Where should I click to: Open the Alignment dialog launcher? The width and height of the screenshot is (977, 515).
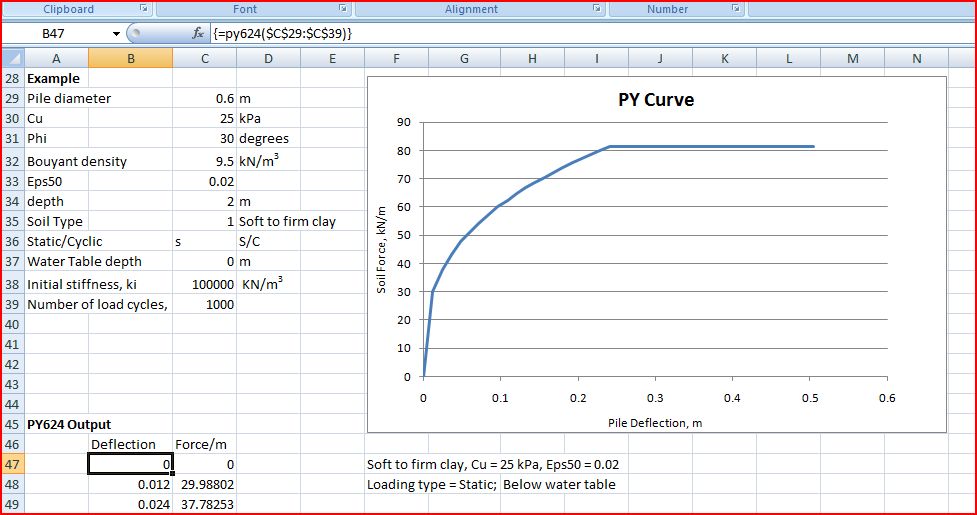pyautogui.click(x=598, y=9)
